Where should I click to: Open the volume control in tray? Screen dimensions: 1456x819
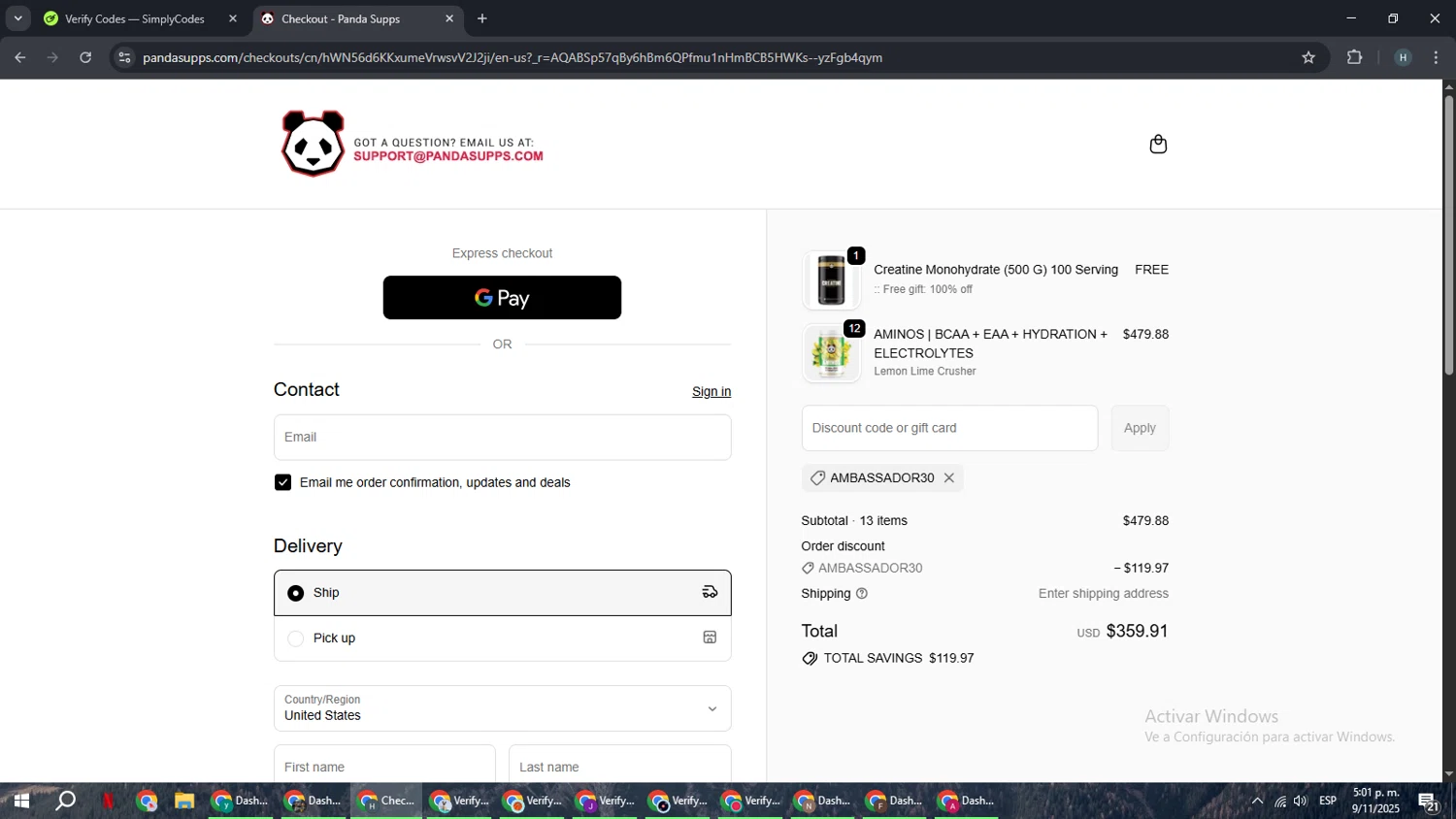click(x=1301, y=802)
